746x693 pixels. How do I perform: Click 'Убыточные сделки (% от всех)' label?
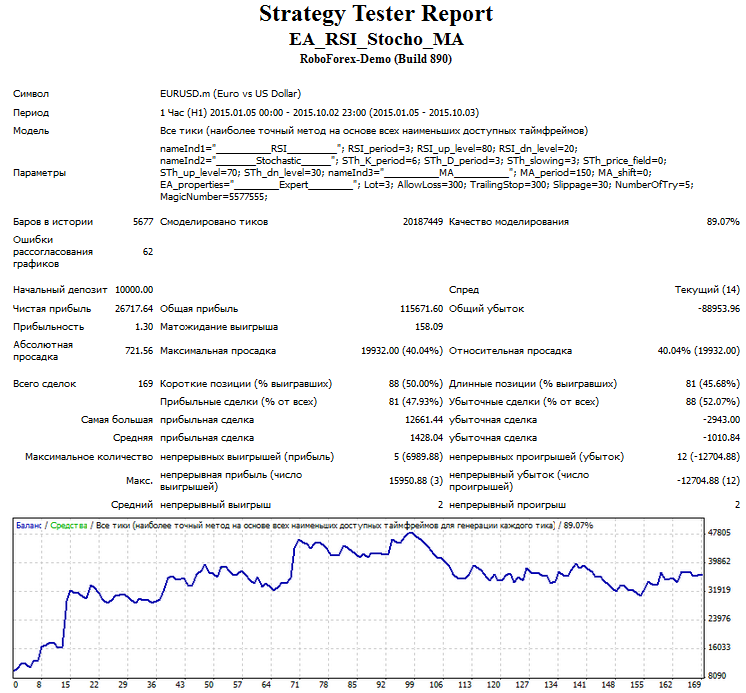click(x=524, y=402)
